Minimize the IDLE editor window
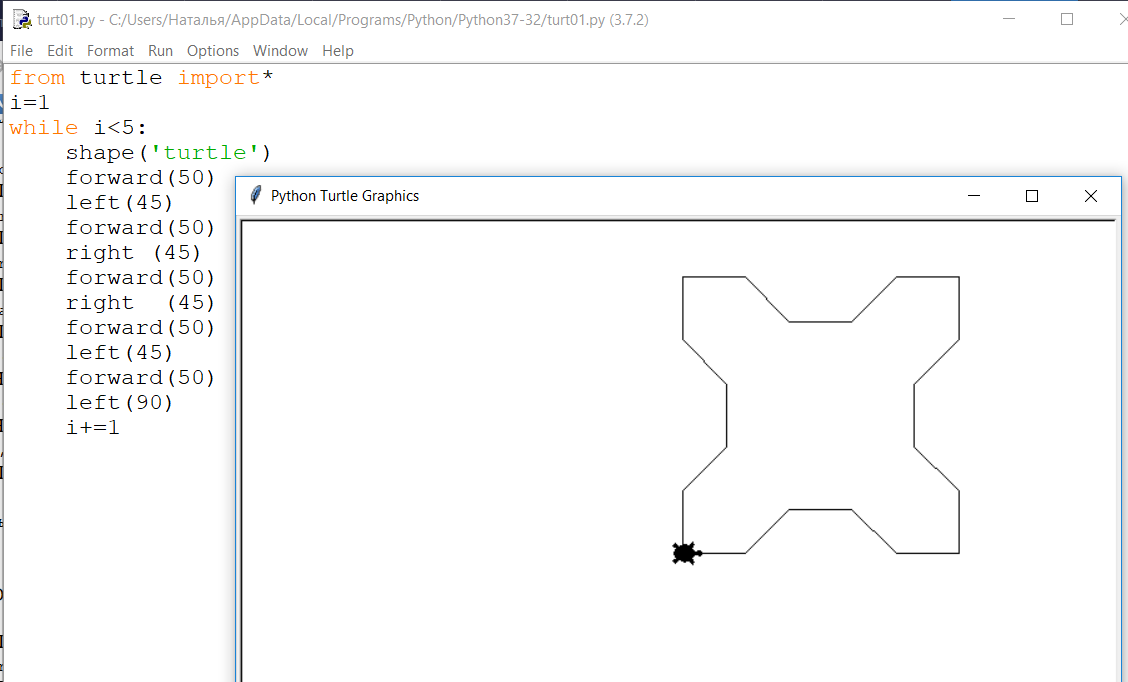 [1009, 19]
